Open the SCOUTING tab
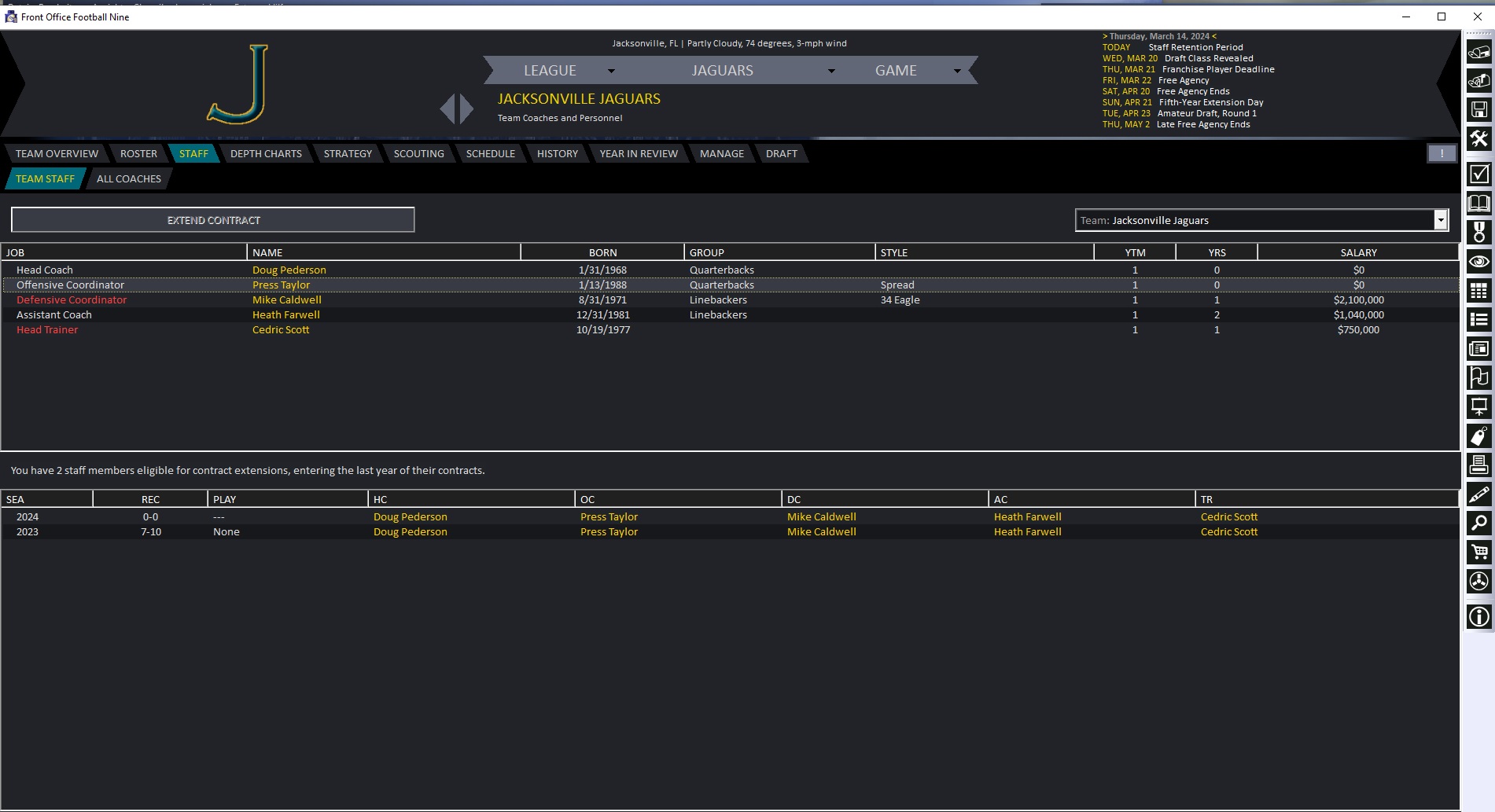 click(418, 153)
